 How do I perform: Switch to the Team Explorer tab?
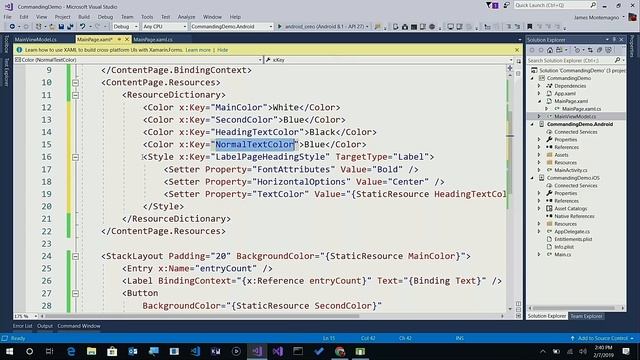click(586, 316)
